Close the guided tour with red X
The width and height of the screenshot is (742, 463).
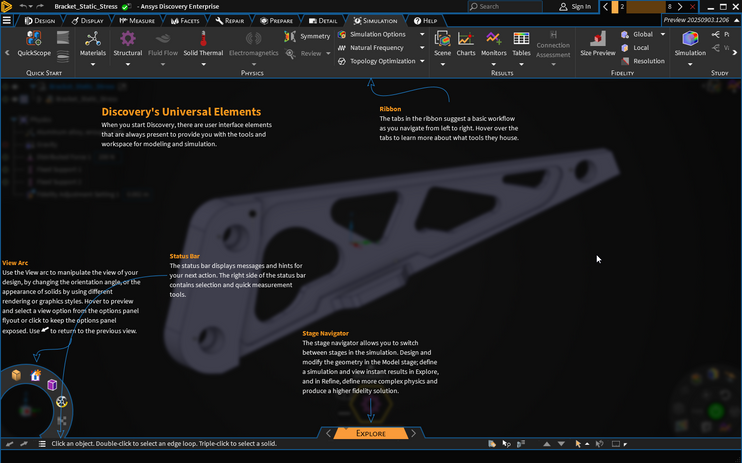(x=692, y=7)
